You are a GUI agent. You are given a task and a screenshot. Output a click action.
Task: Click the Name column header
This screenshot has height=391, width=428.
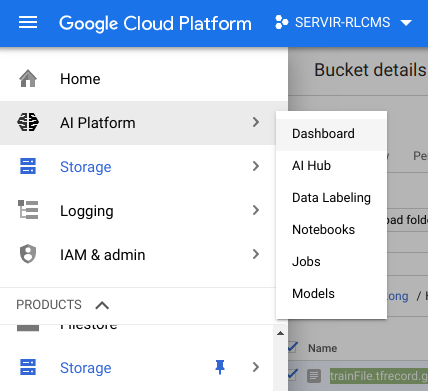322,348
